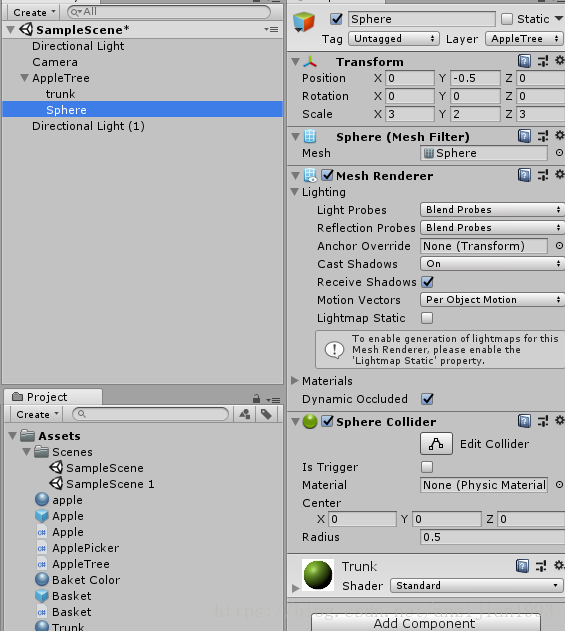The width and height of the screenshot is (565, 631).
Task: Open Mesh Renderer preset selector icon
Action: (x=543, y=175)
